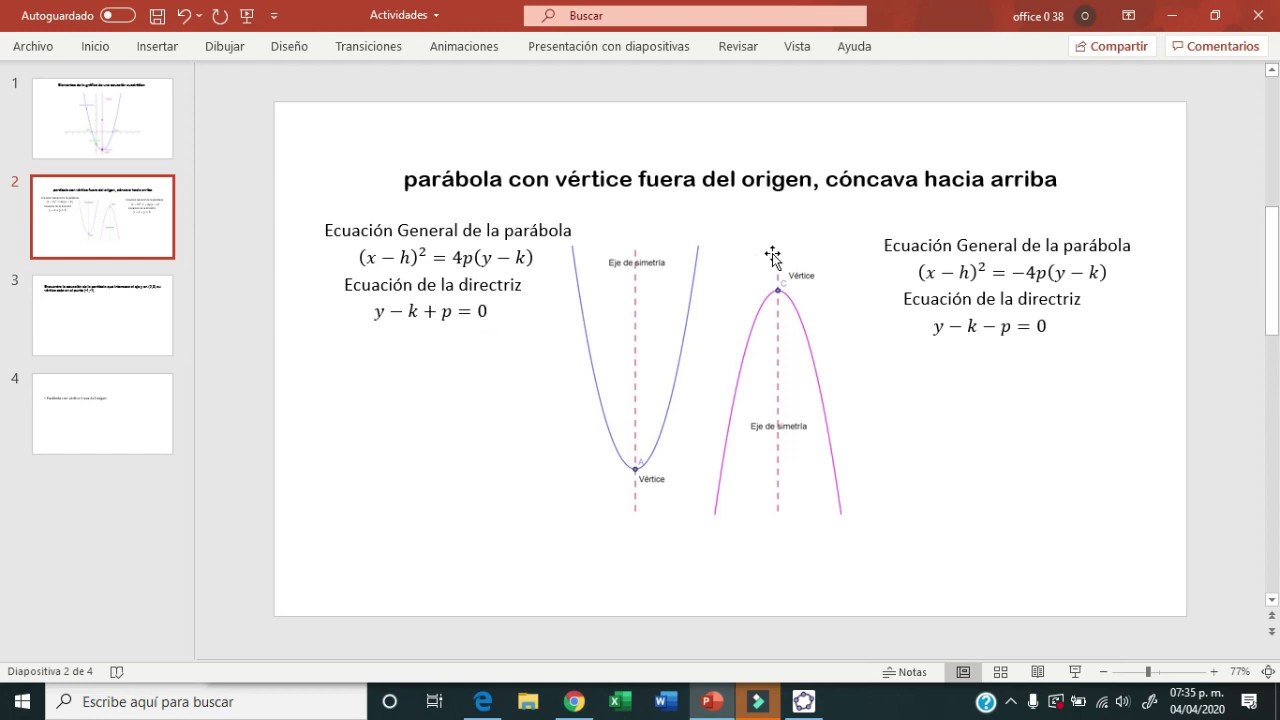
Task: Click the 77% zoom level
Action: coord(1240,672)
